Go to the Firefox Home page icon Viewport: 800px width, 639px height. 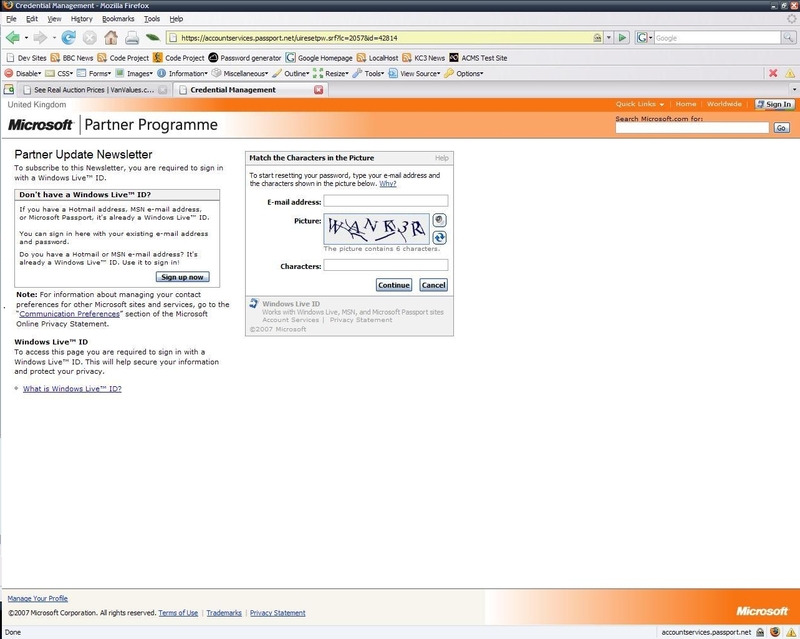(110, 38)
